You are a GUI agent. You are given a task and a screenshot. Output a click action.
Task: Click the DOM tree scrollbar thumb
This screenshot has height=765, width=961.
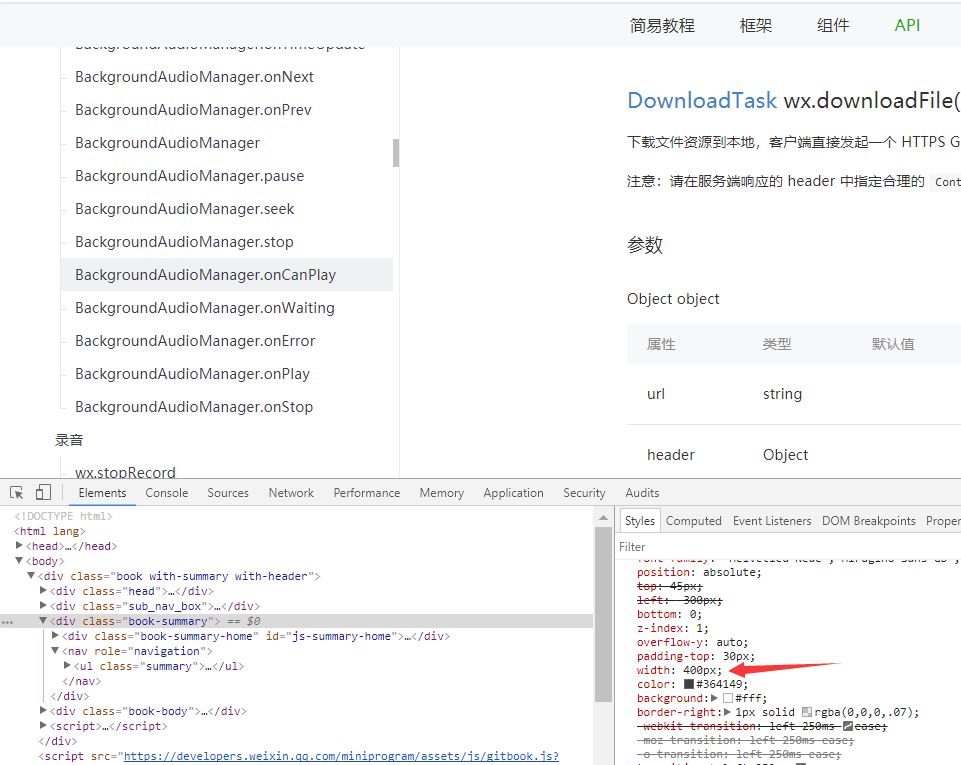coord(603,614)
